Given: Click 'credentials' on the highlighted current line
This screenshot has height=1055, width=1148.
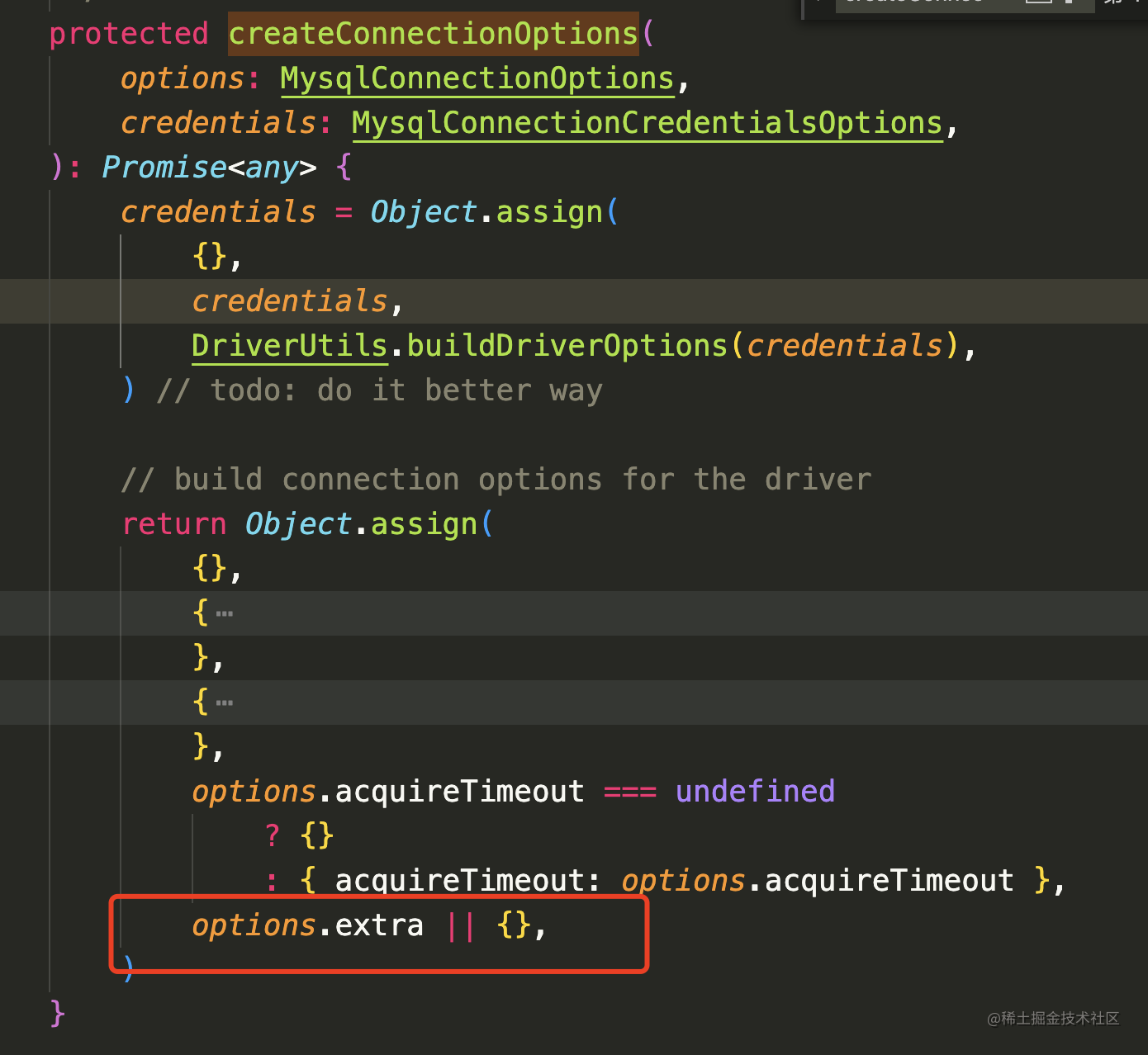Looking at the screenshot, I should pos(290,301).
